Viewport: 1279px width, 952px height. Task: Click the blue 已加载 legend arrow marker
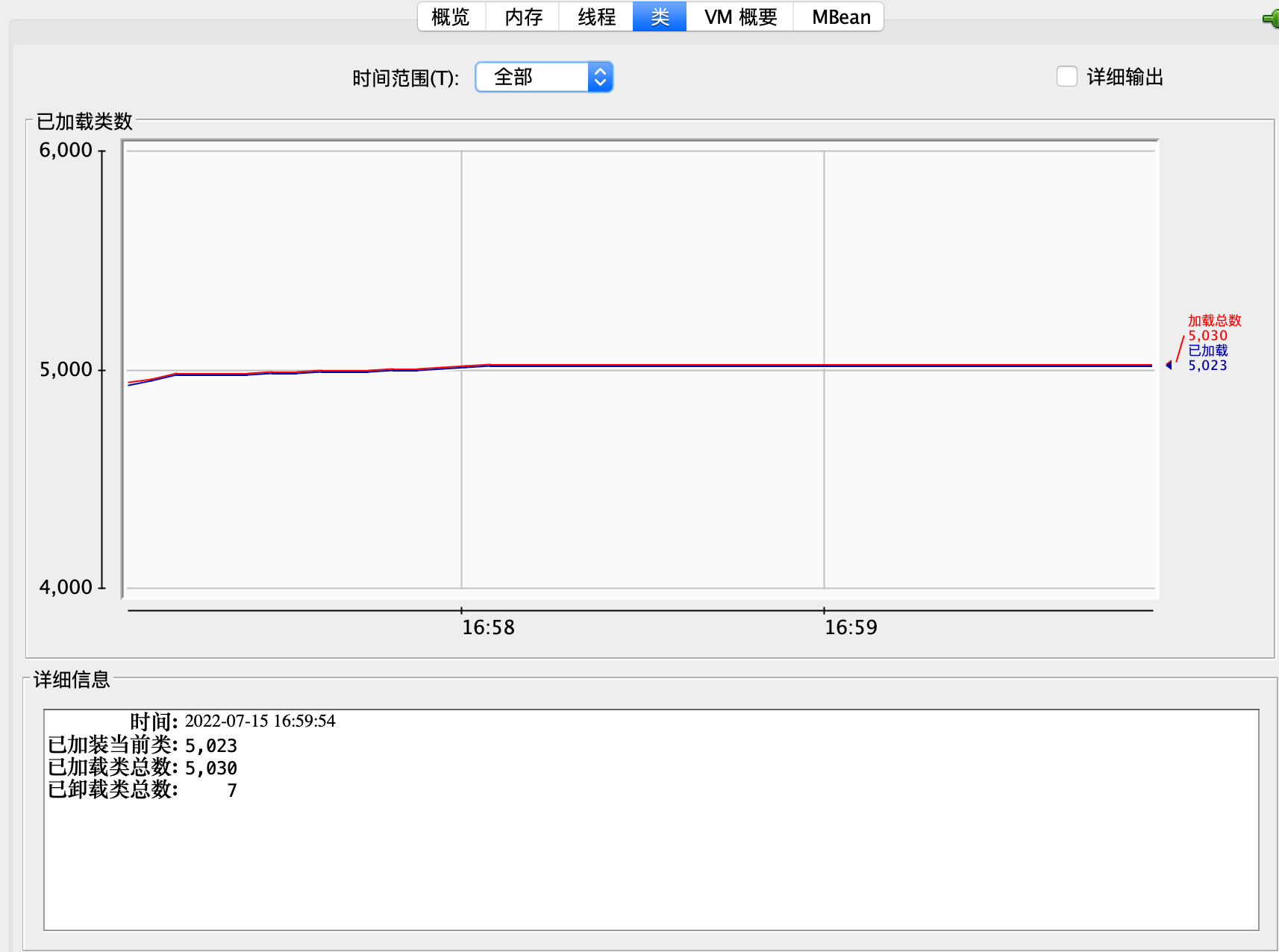pyautogui.click(x=1169, y=365)
